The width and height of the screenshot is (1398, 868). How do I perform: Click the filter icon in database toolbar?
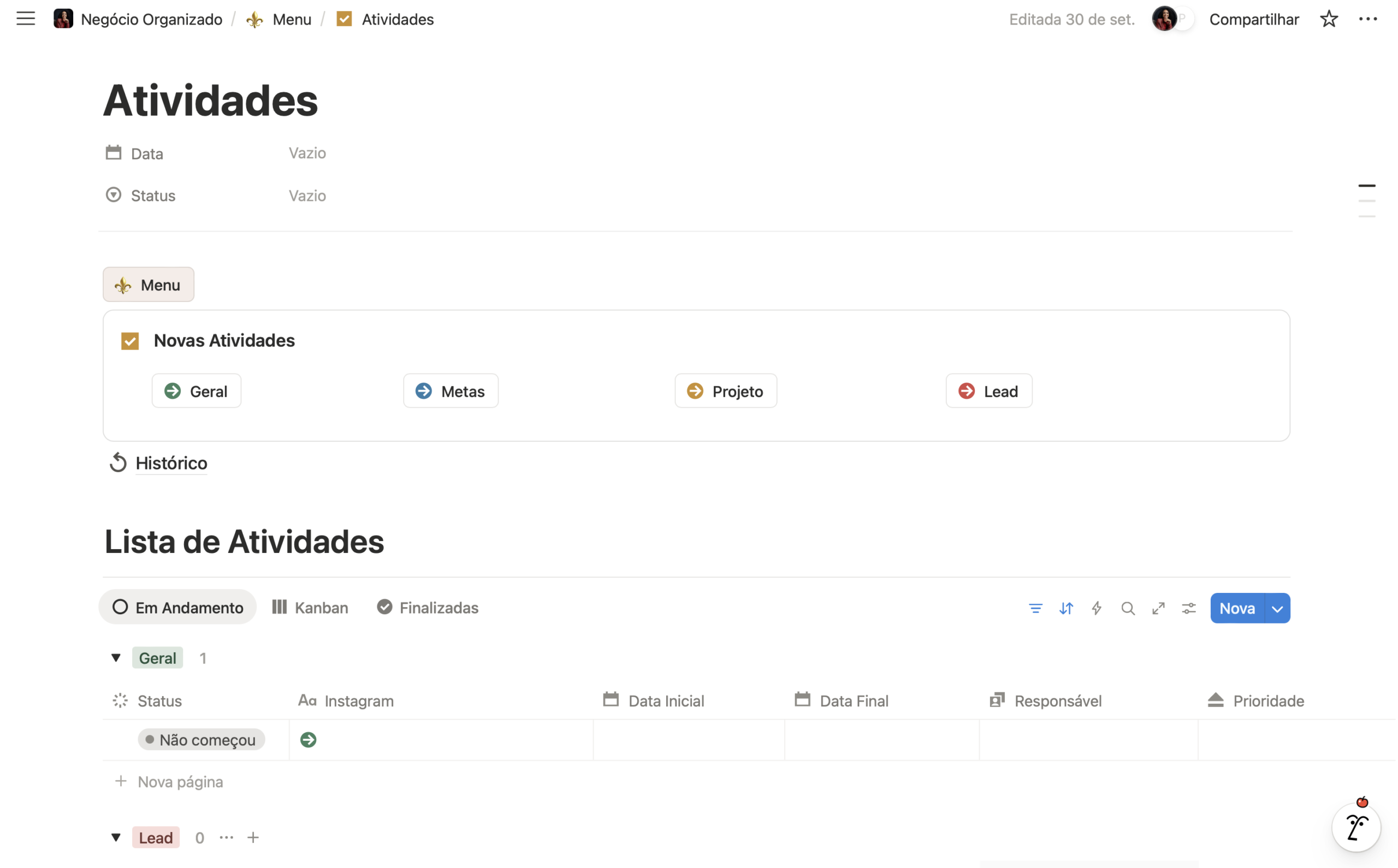click(x=1036, y=609)
